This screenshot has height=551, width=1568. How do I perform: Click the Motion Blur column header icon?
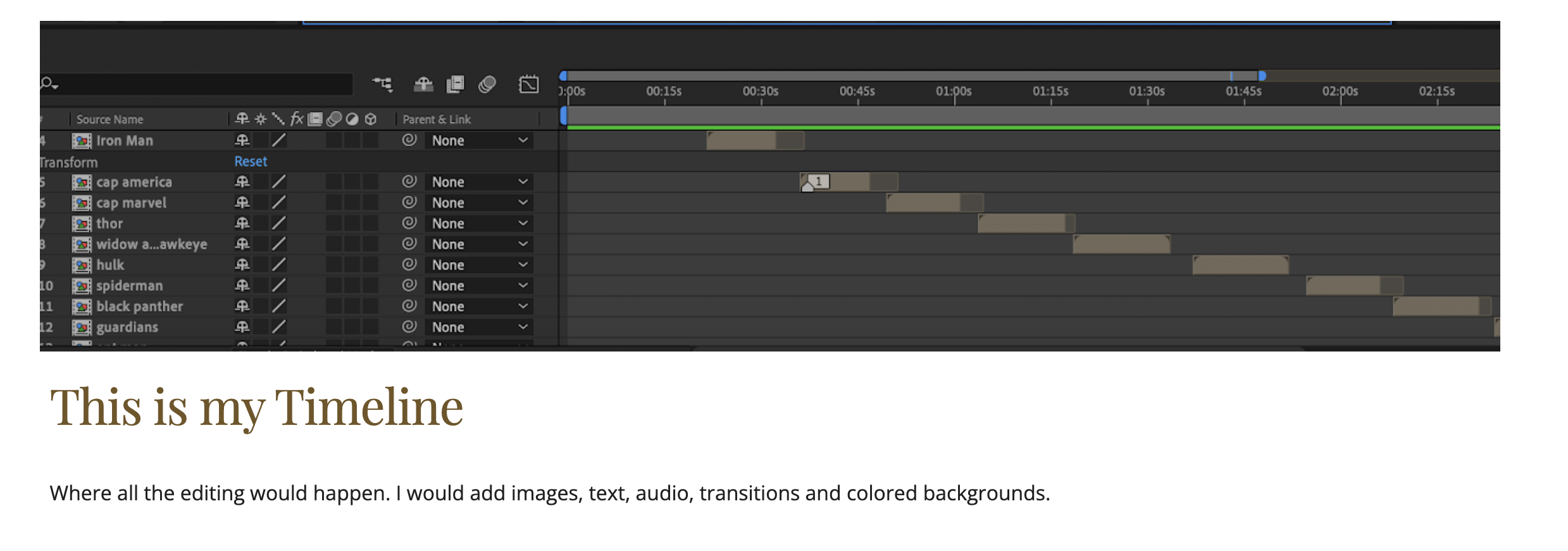(334, 119)
